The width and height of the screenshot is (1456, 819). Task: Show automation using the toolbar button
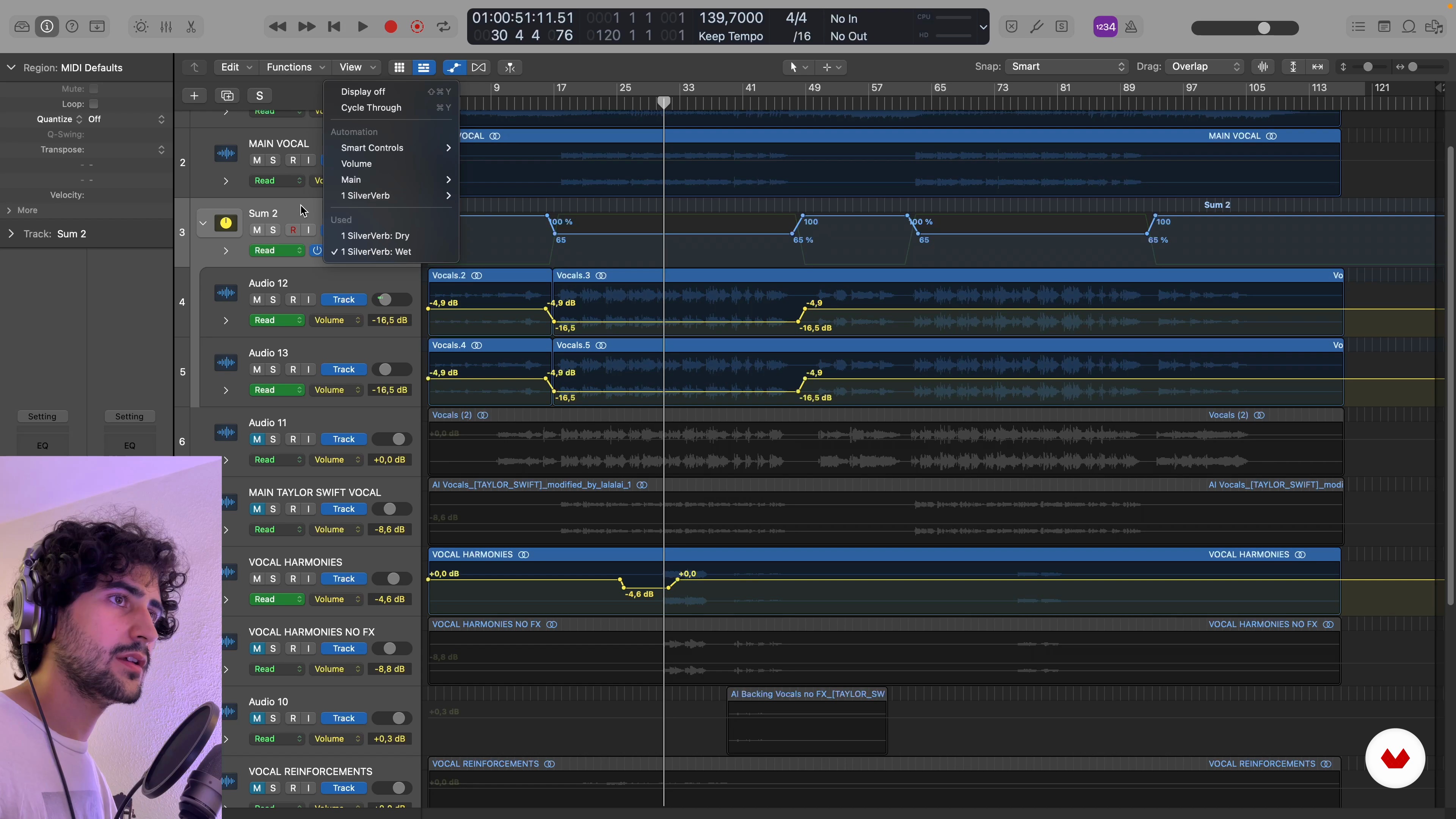(x=453, y=67)
